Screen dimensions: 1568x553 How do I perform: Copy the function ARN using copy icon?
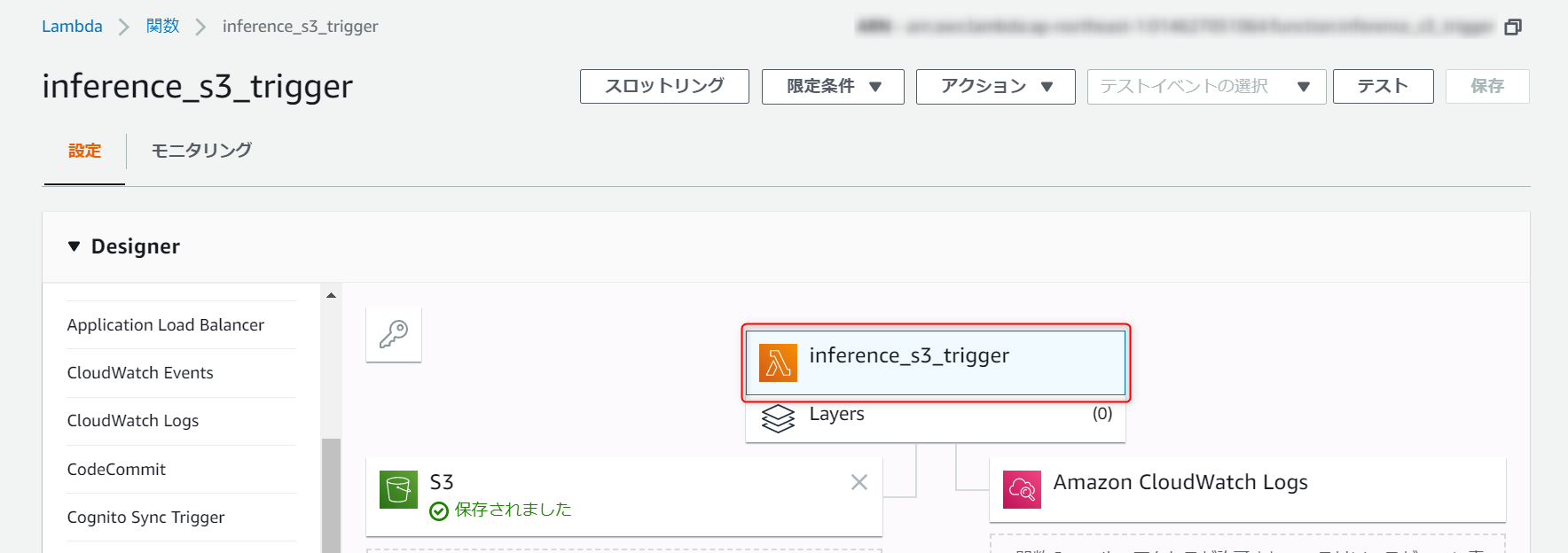1512,27
